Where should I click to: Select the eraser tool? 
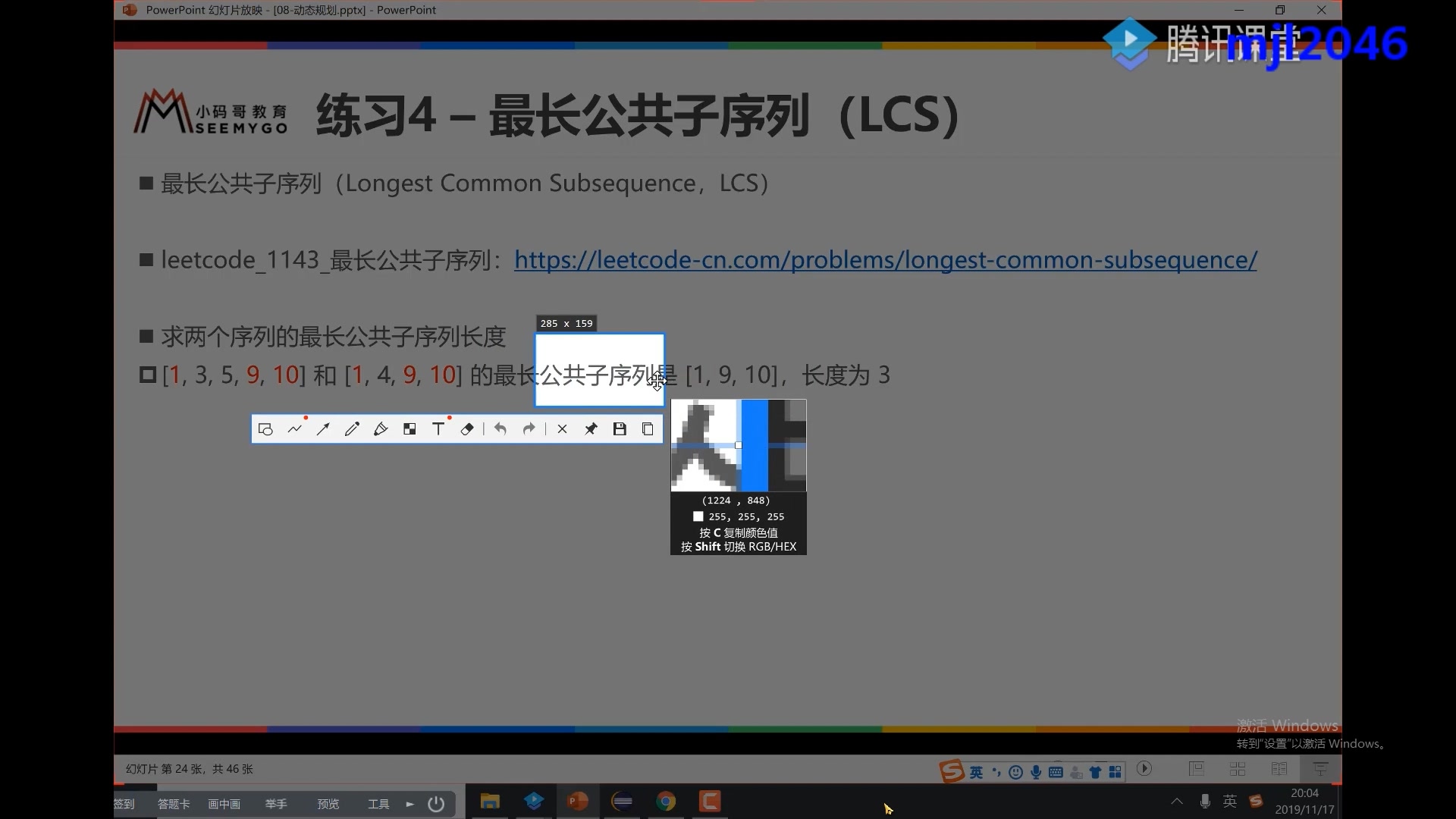coord(467,429)
